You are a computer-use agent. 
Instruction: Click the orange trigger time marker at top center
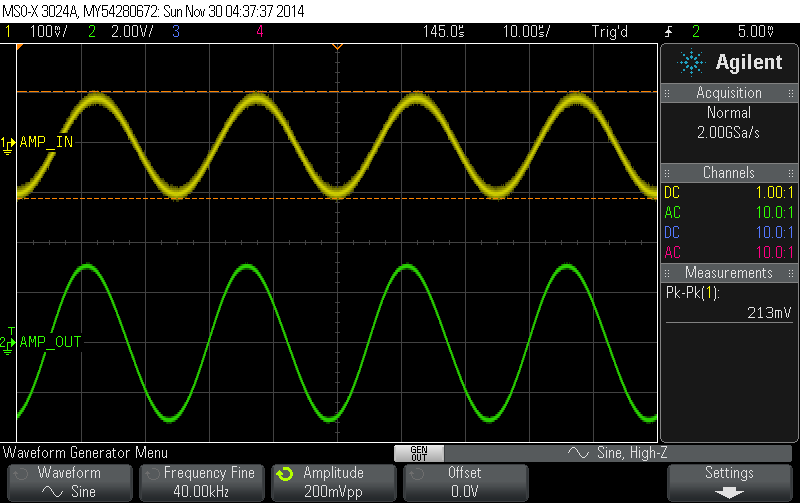point(337,47)
